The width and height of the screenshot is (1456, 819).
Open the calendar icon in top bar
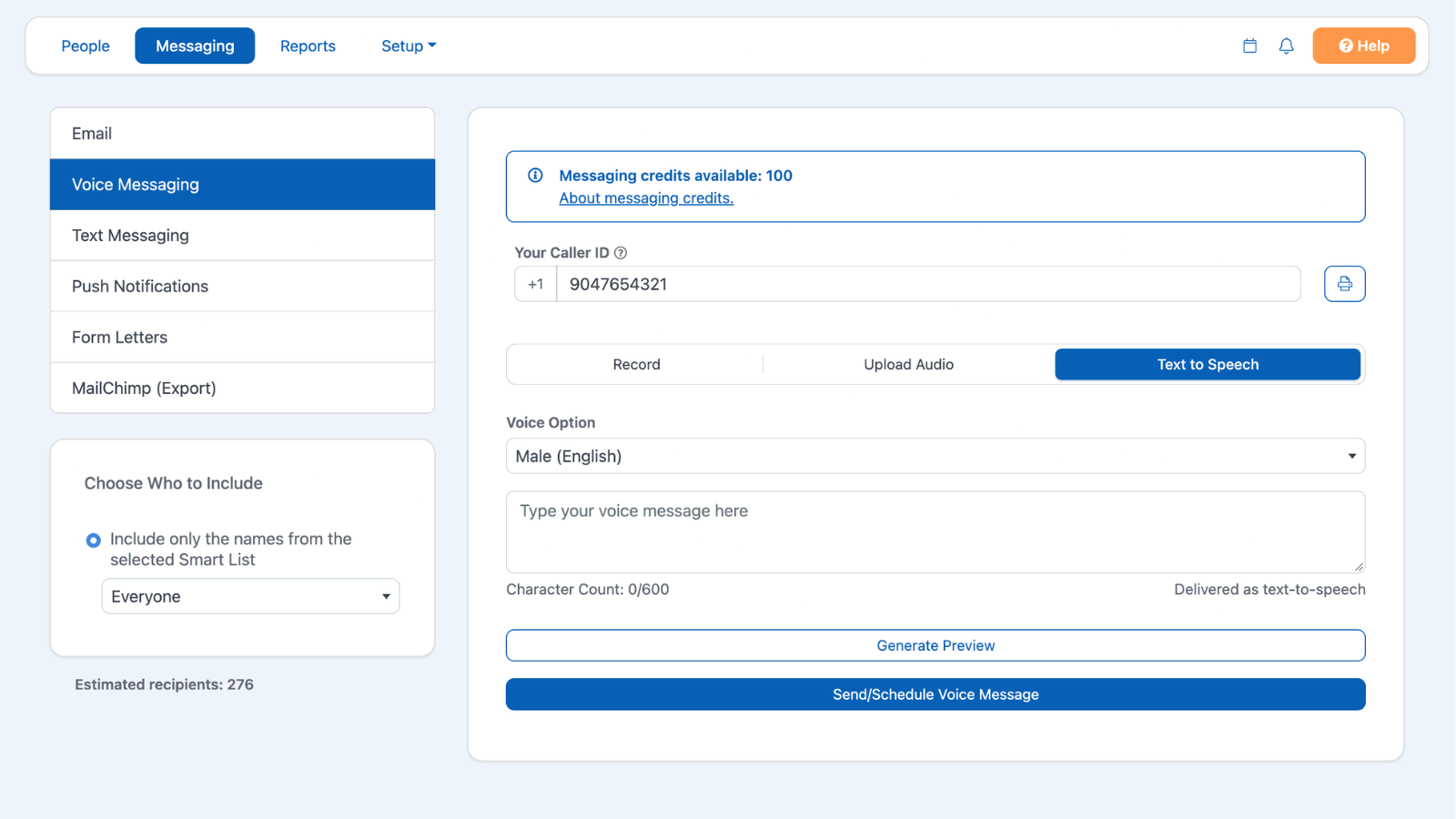1249,45
